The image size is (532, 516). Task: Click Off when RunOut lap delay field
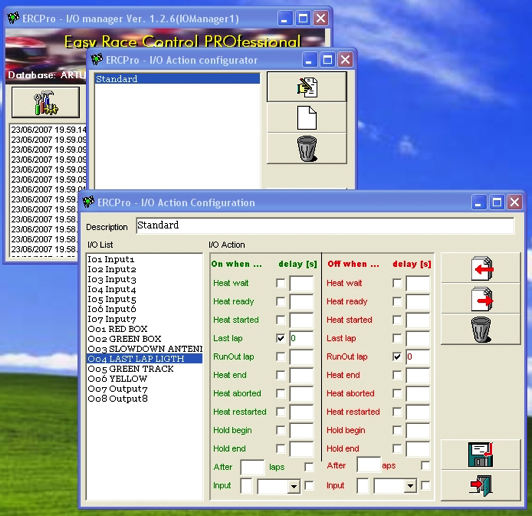coord(418,357)
